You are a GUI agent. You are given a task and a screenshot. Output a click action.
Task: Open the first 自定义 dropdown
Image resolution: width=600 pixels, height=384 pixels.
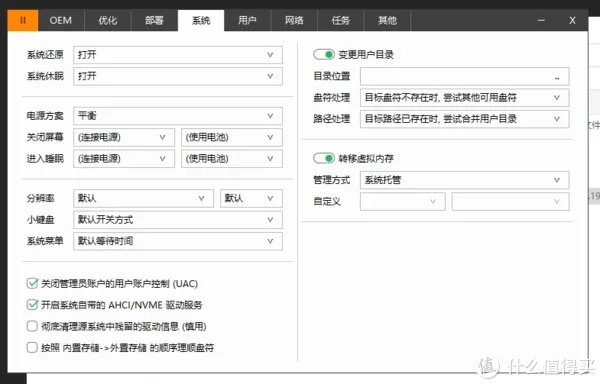coord(403,202)
